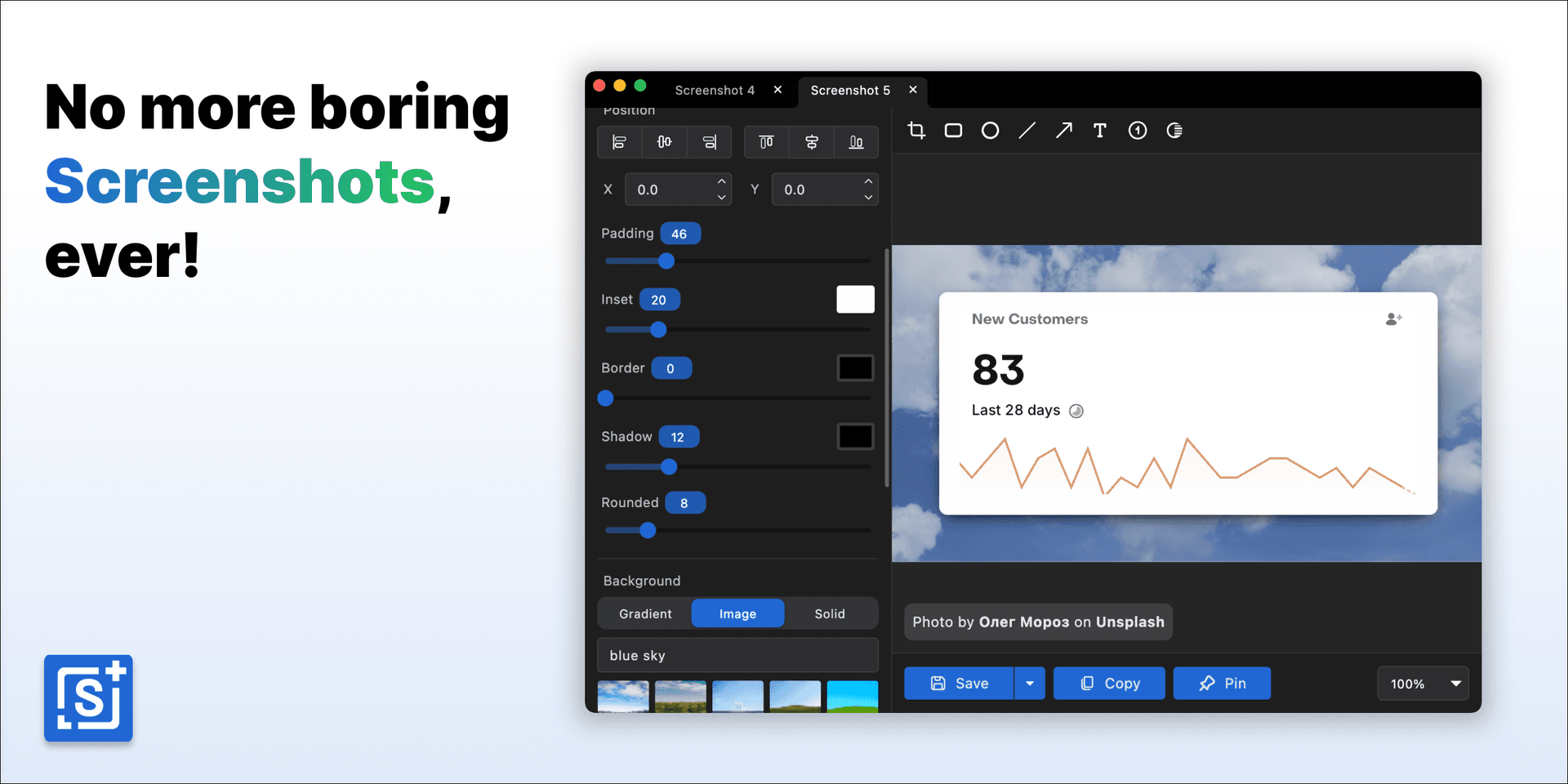Increase the X position value

click(722, 181)
